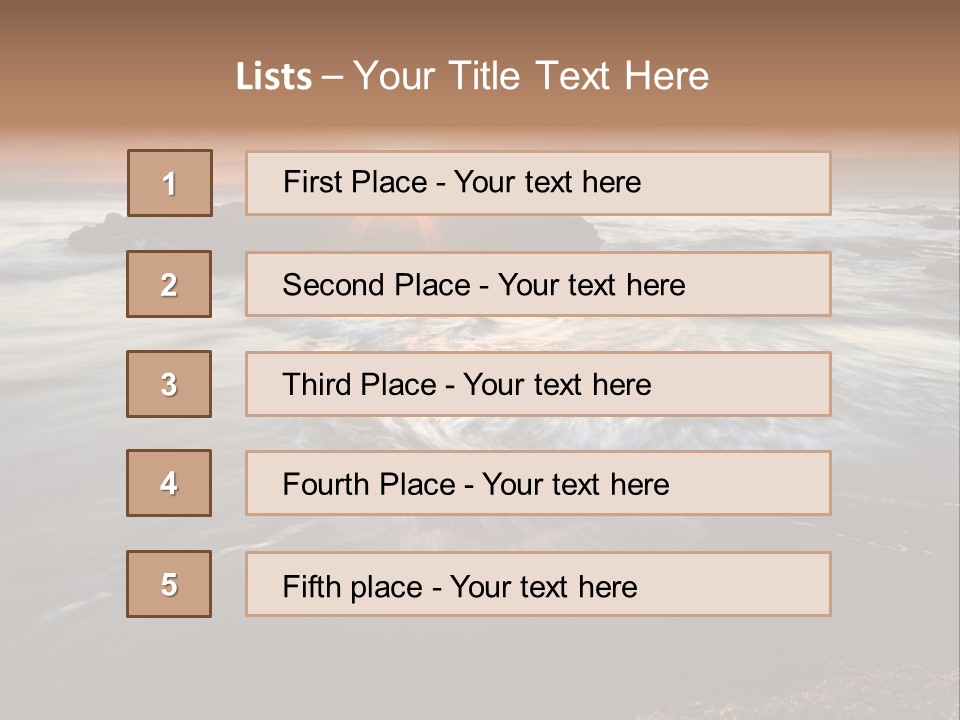This screenshot has height=720, width=960.
Task: Click "Your text here" in the Second Place bar
Action: click(x=591, y=285)
